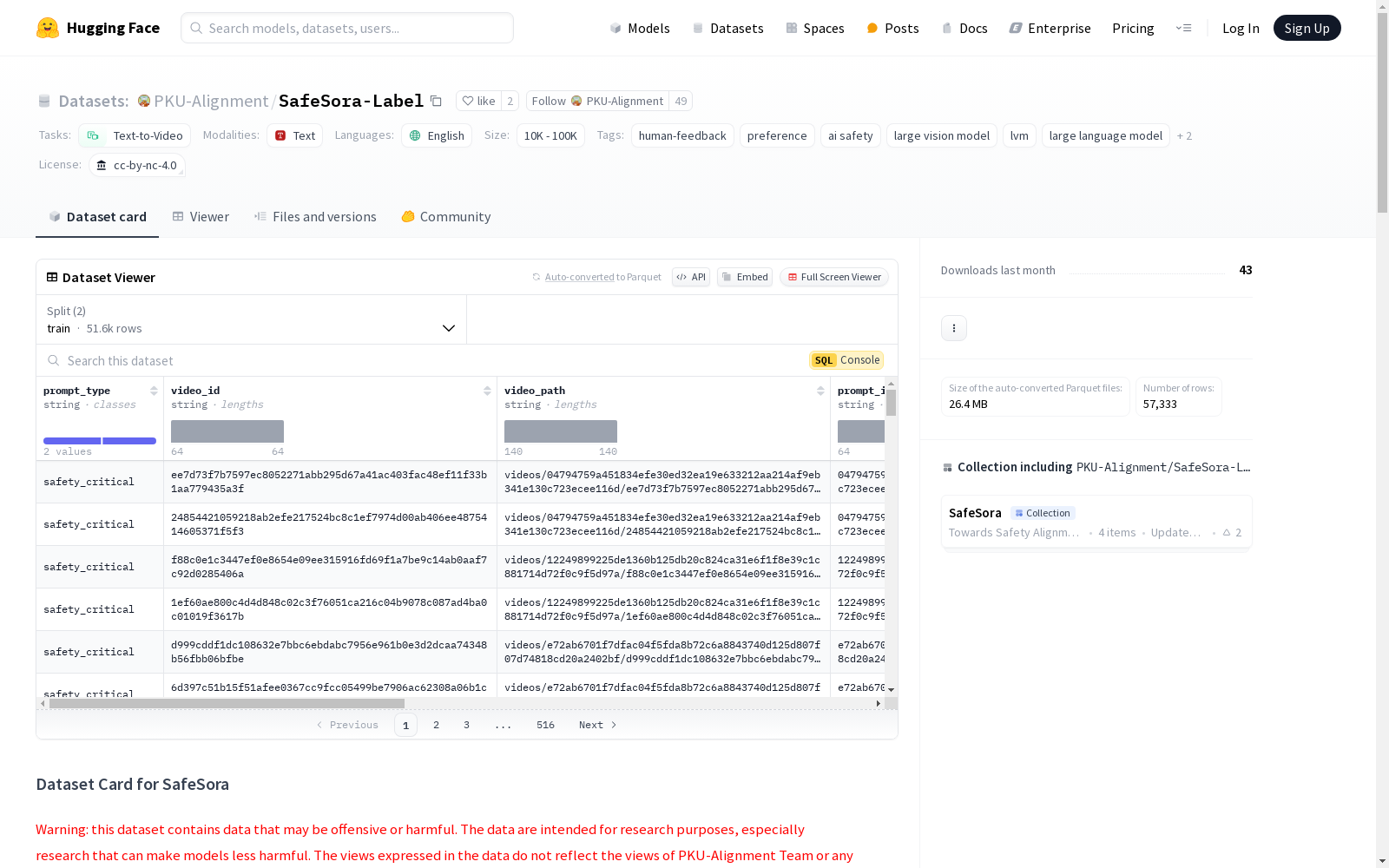This screenshot has height=868, width=1389.
Task: Click the human-feedback tag
Action: coord(682,135)
